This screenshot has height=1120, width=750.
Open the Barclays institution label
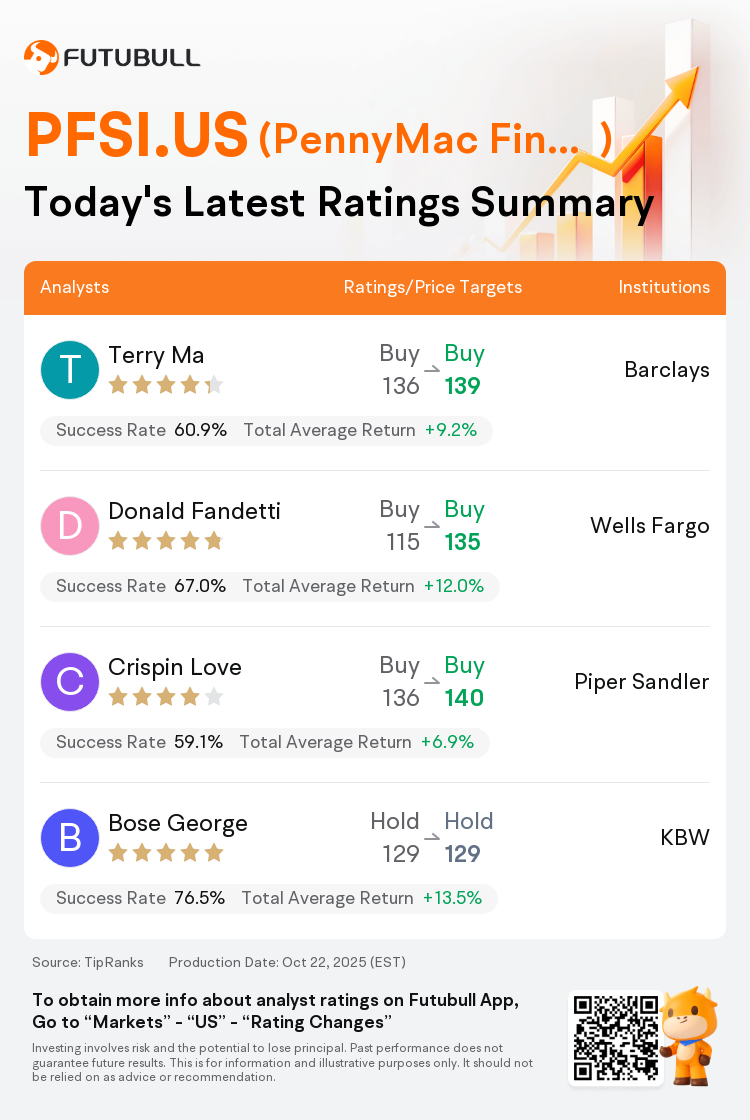coord(667,370)
